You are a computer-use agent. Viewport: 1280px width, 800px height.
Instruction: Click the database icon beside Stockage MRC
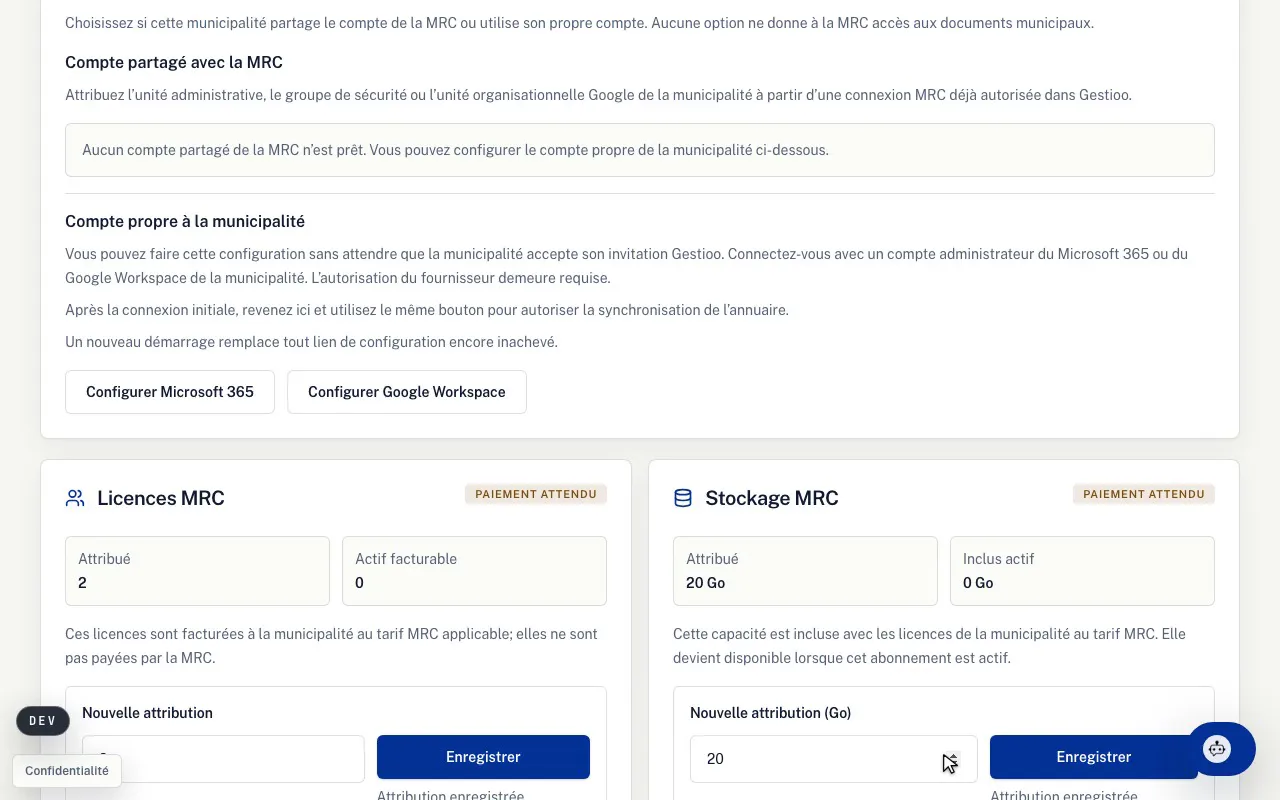pyautogui.click(x=683, y=498)
